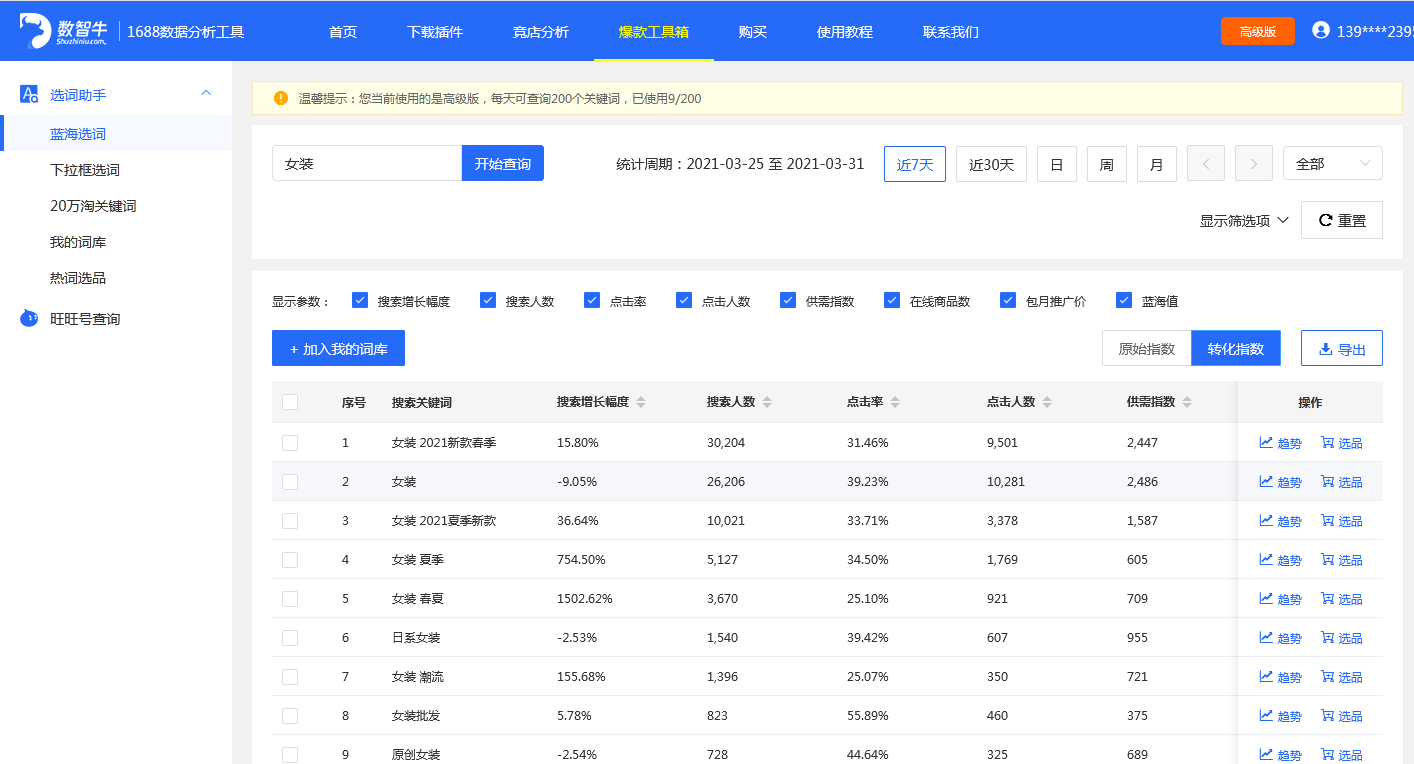This screenshot has height=764, width=1414.
Task: Sort by 搜索增长幅度 column arrows
Action: click(641, 402)
